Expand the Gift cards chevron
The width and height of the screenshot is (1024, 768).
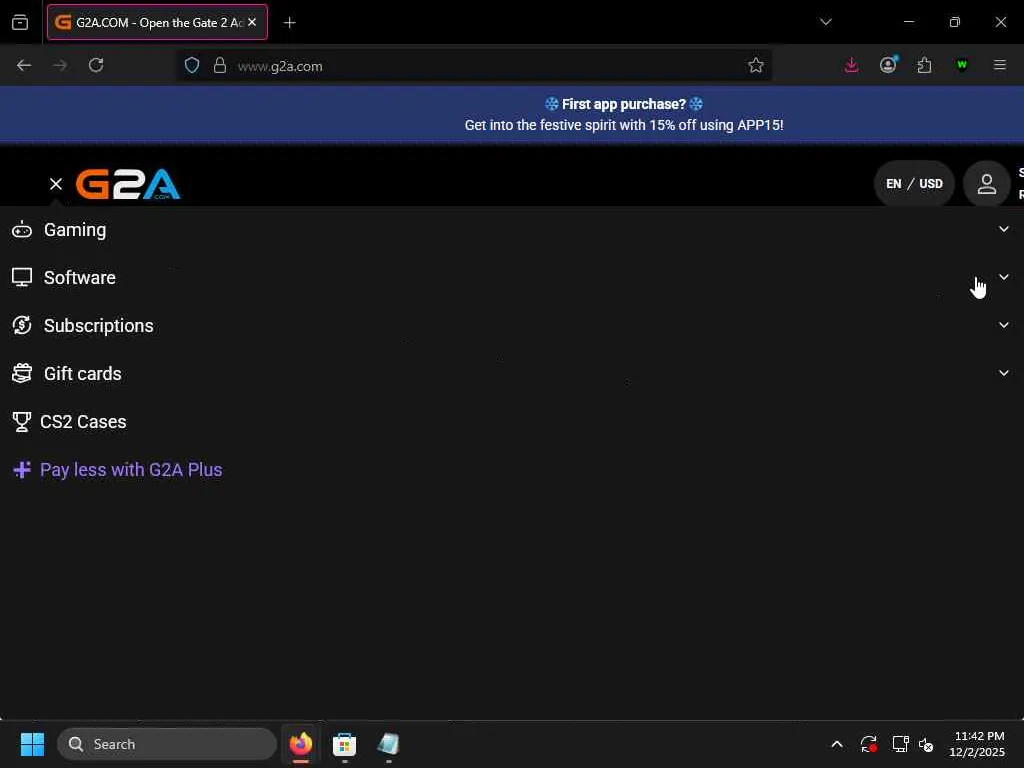[x=1004, y=373]
